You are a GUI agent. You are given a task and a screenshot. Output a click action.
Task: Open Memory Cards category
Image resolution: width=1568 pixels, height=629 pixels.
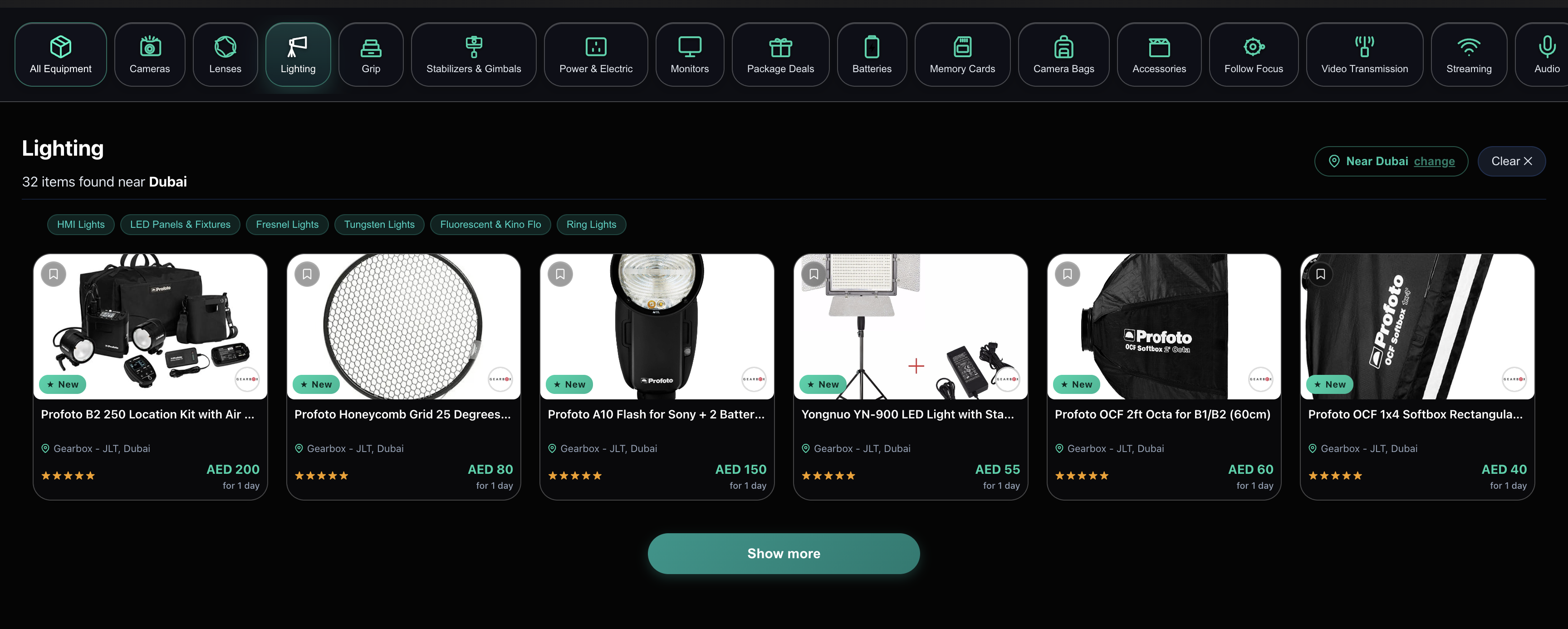(x=962, y=55)
